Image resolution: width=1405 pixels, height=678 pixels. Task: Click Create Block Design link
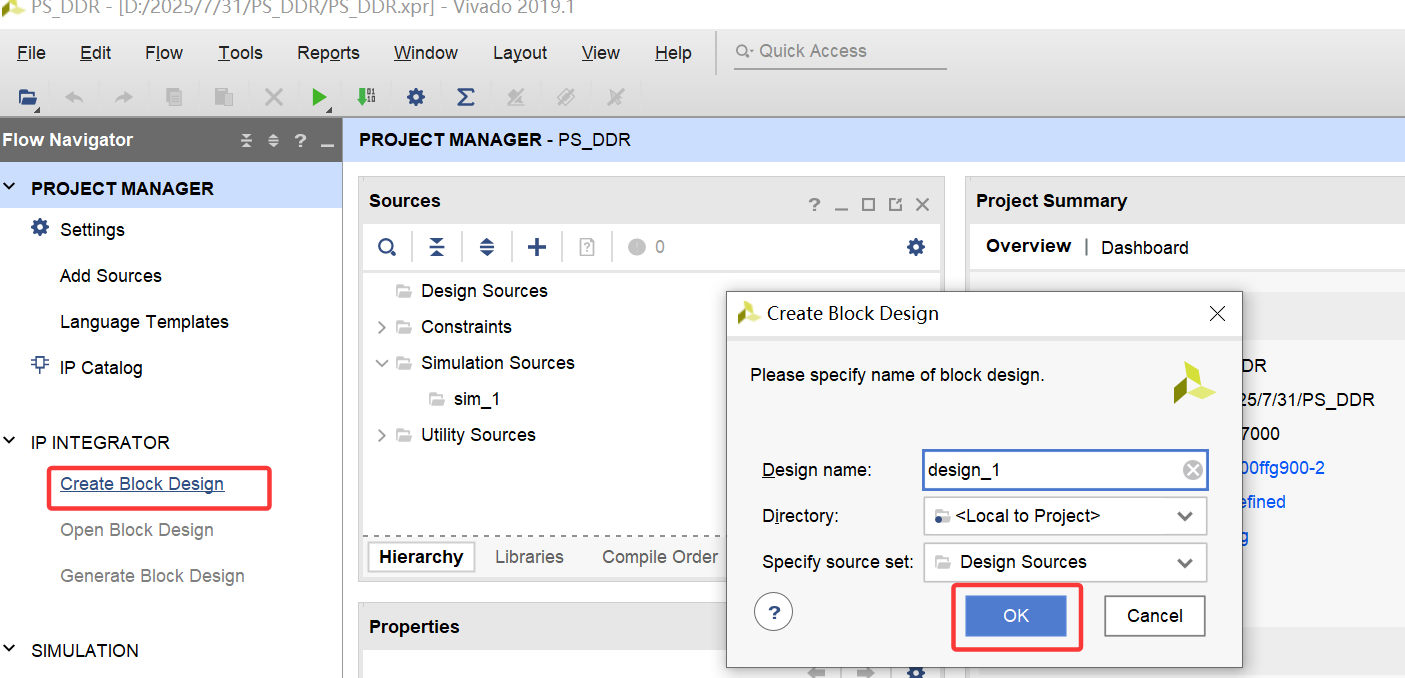[x=142, y=484]
